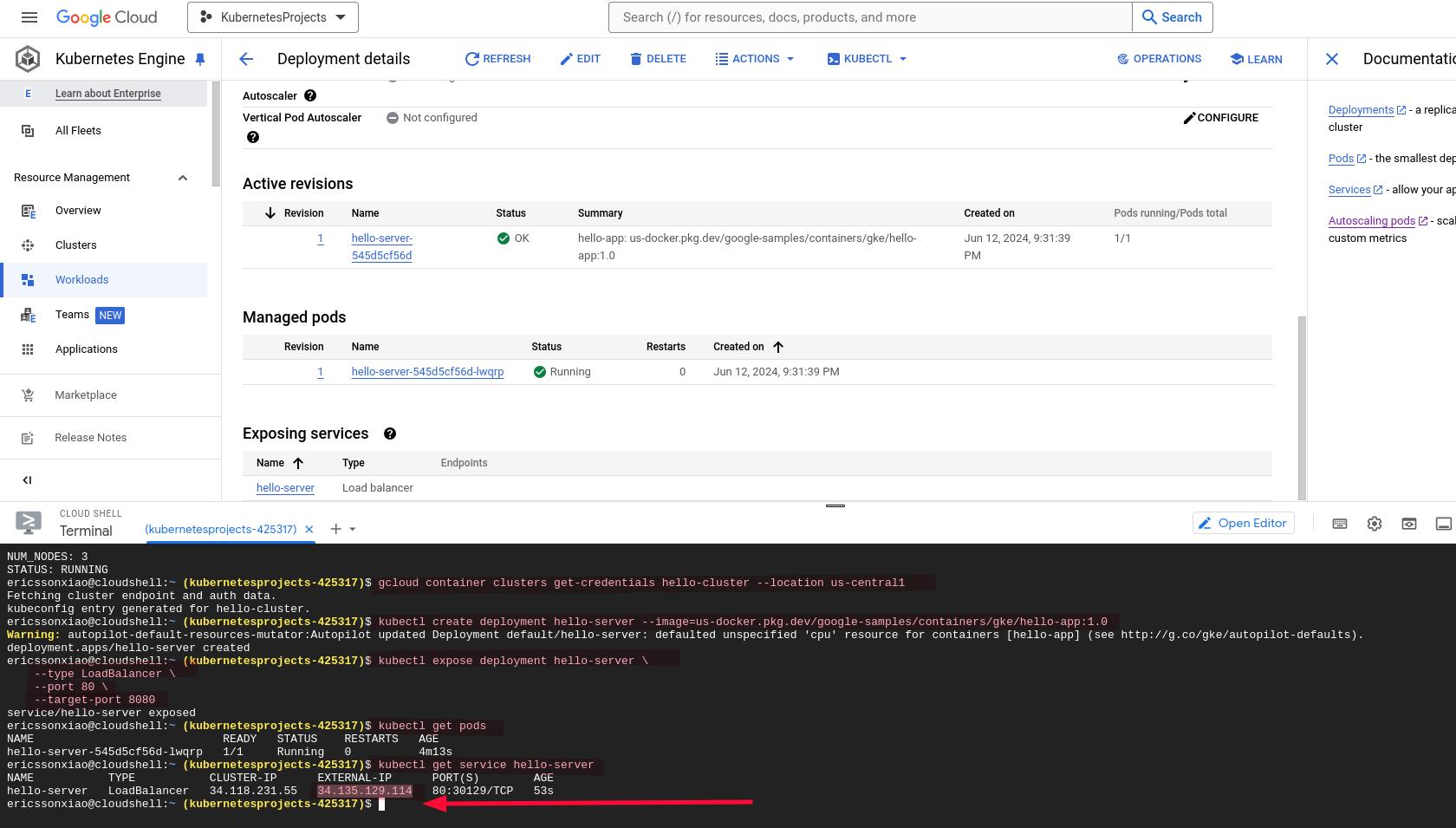Open the main hamburger navigation menu
The width and height of the screenshot is (1456, 828).
[29, 17]
